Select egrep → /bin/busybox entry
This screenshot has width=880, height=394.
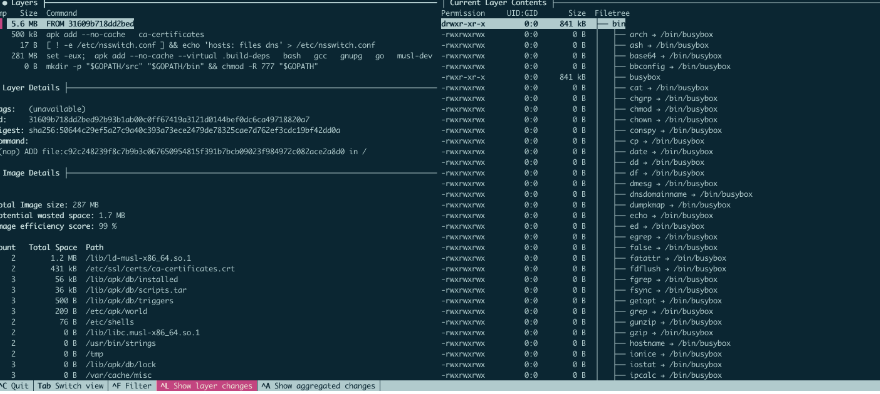673,237
